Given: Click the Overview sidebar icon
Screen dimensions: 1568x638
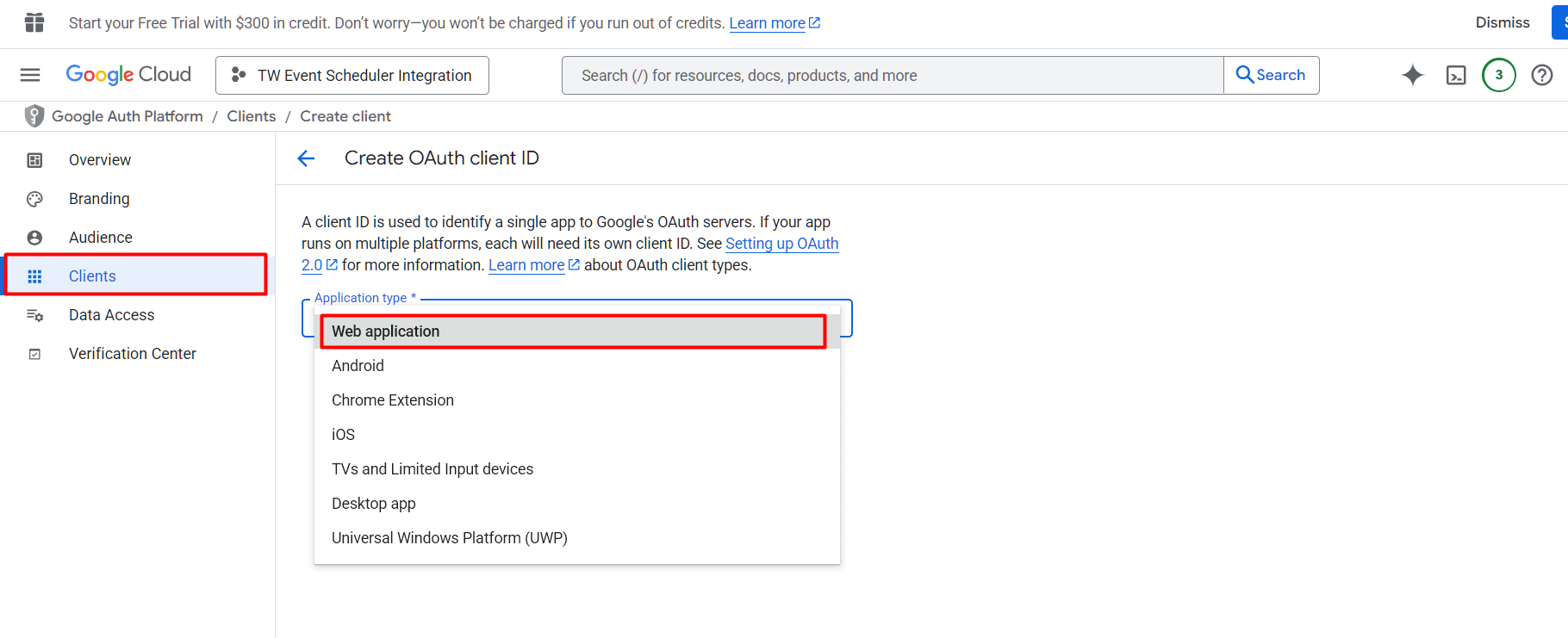Looking at the screenshot, I should pyautogui.click(x=34, y=160).
